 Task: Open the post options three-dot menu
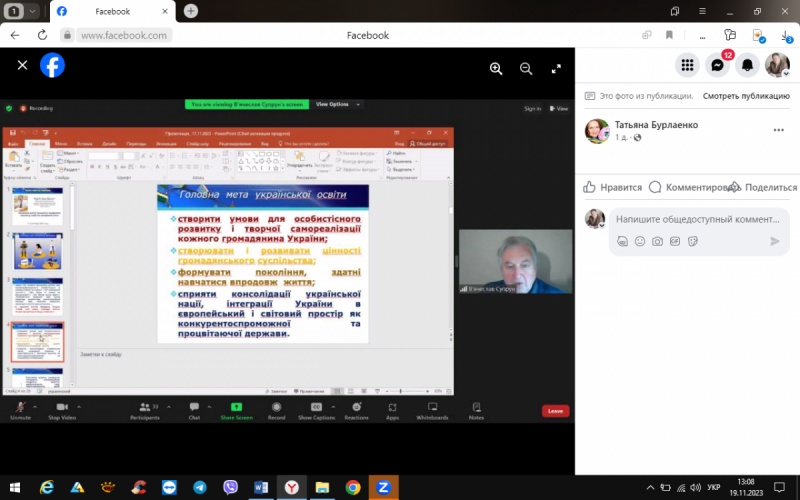click(x=778, y=130)
